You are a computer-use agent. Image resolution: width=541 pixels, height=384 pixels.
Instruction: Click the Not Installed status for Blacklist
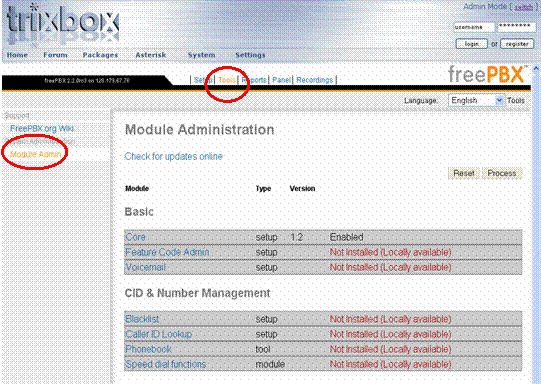coord(391,319)
